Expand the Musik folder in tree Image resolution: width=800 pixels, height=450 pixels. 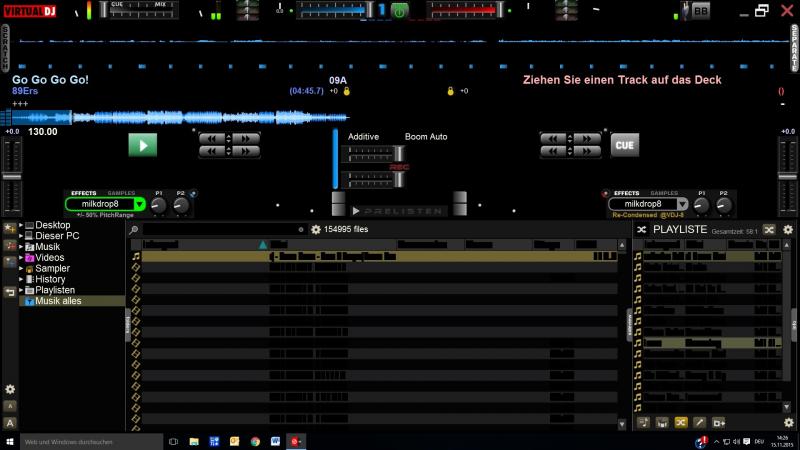21,246
